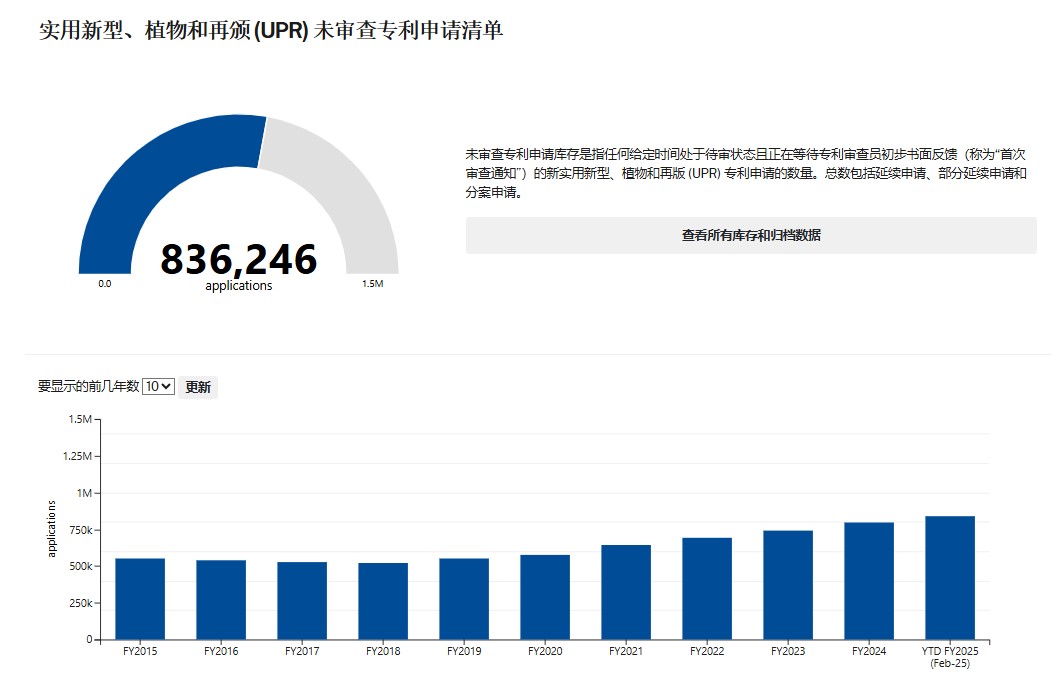Click the 836,246 applications figure
The image size is (1053, 679).
238,260
